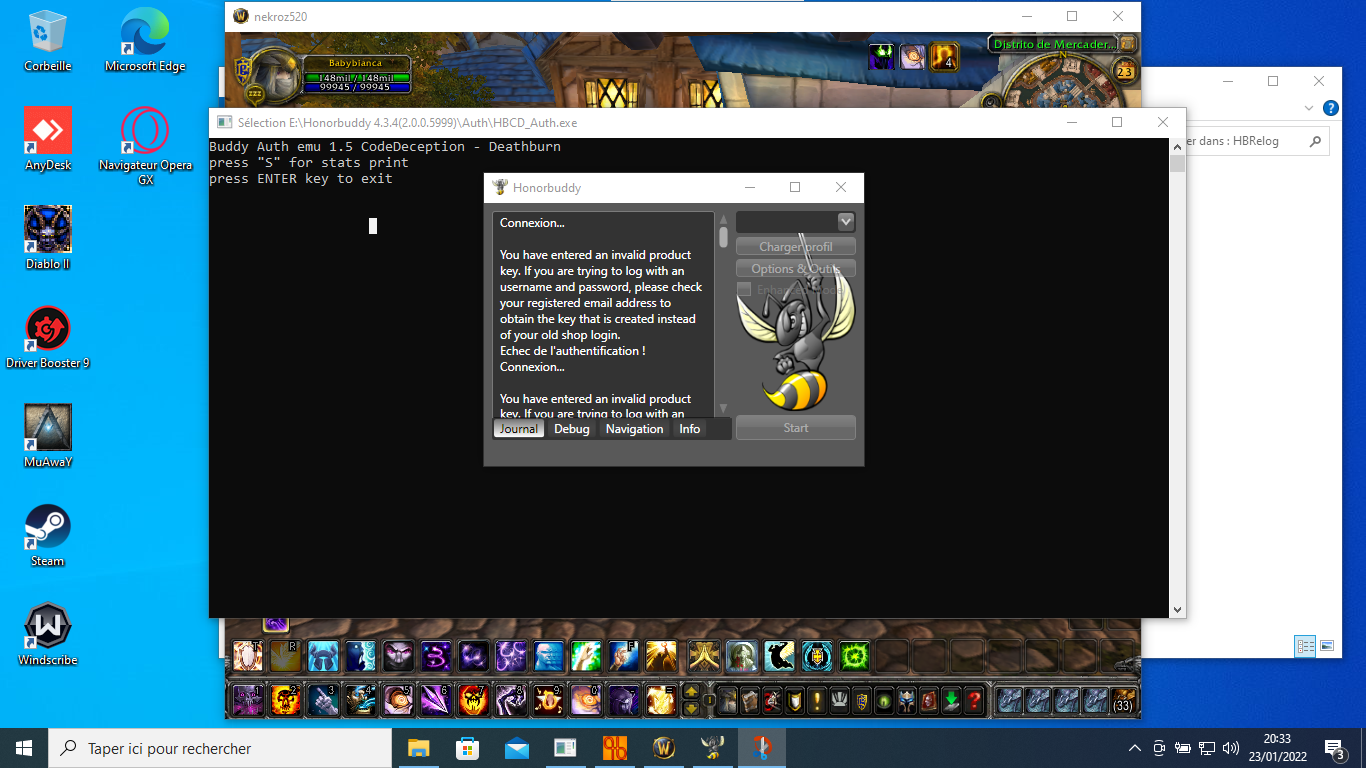This screenshot has width=1366, height=768.
Task: Switch Explorer to large icons view
Action: 1327,646
